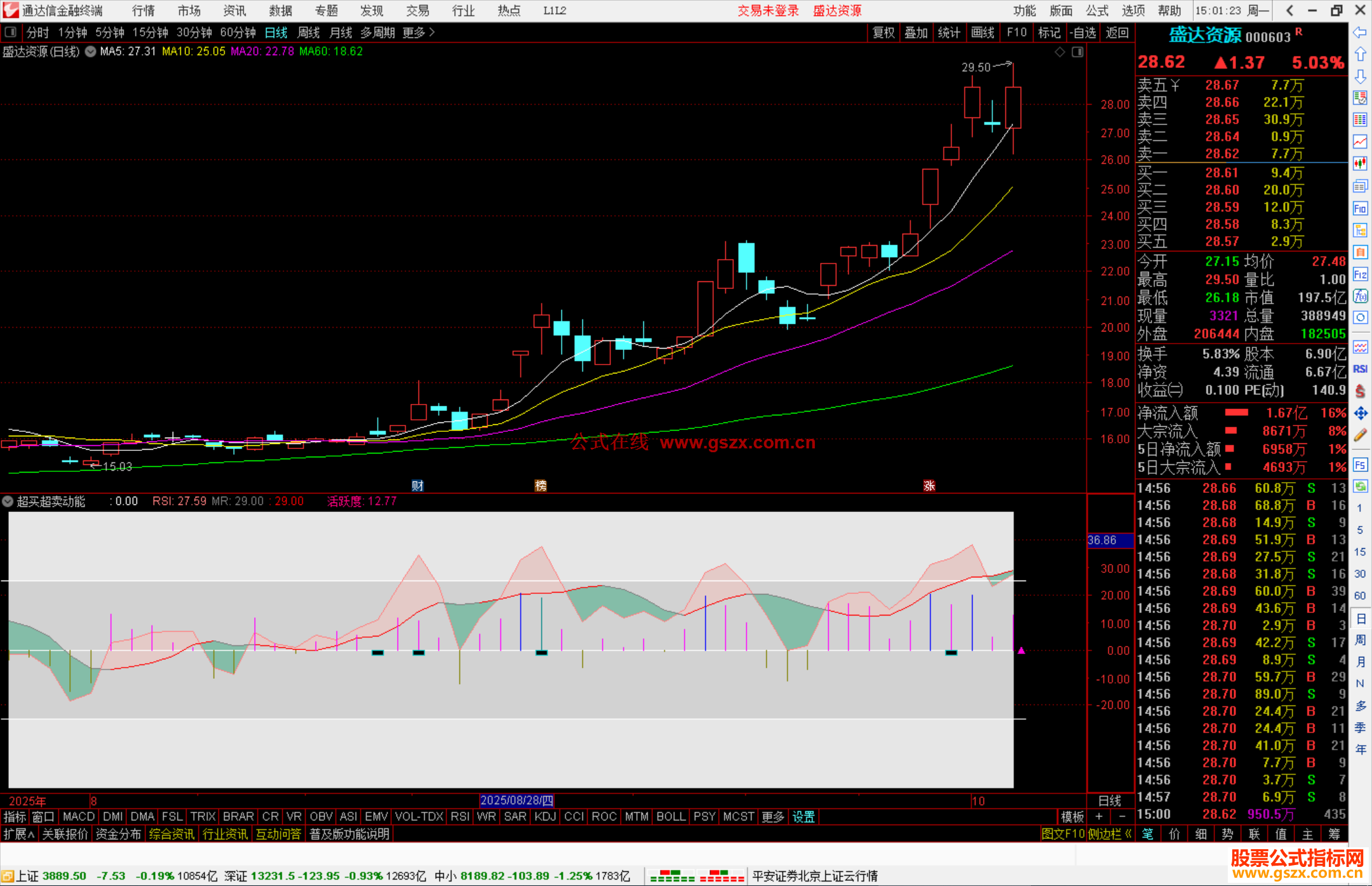This screenshot has width=1372, height=886.
Task: Click the back arrow icon in right sidebar
Action: [1360, 32]
